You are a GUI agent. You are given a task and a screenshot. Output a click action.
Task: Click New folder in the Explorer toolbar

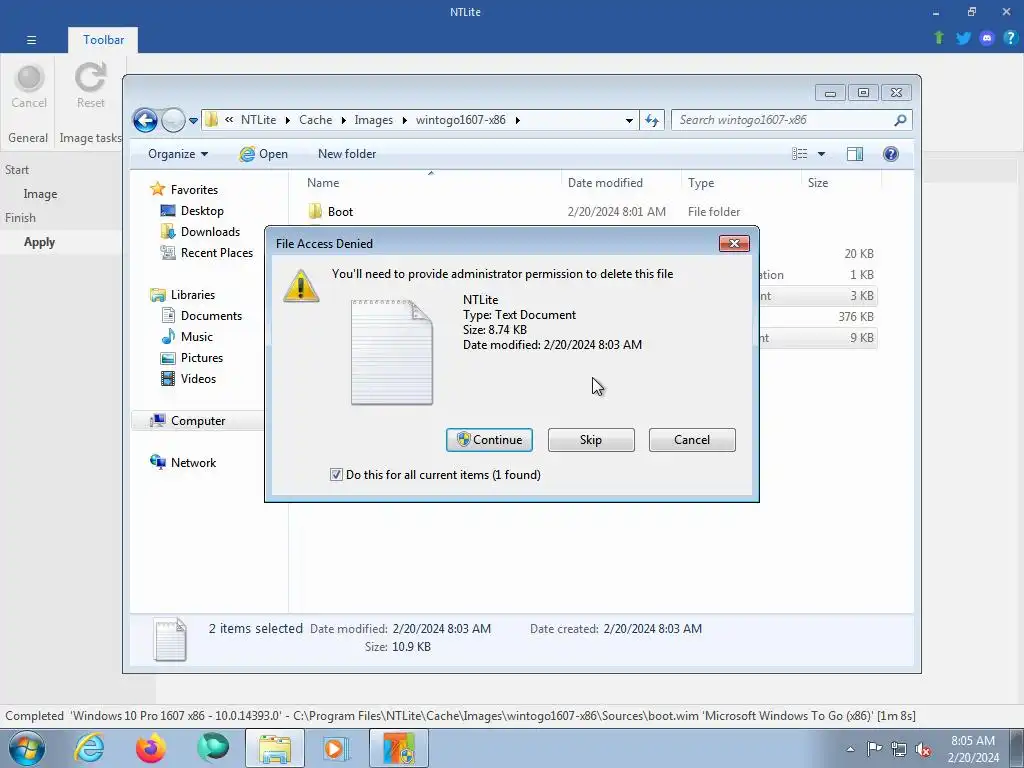[x=347, y=154]
